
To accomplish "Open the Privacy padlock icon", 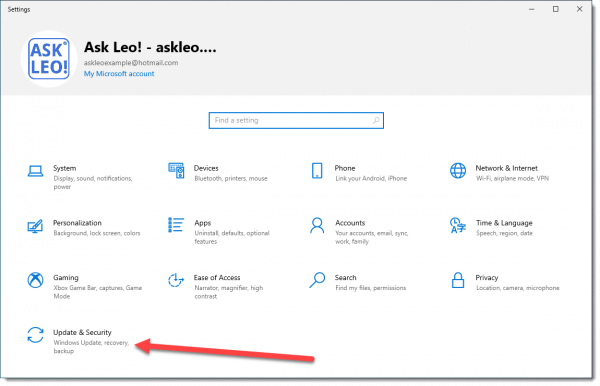I will pos(458,280).
